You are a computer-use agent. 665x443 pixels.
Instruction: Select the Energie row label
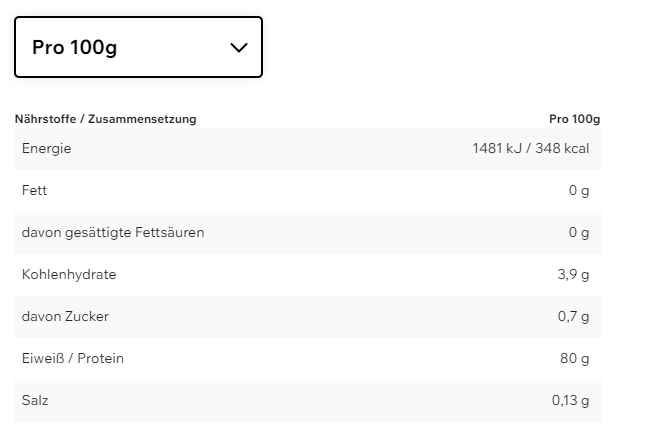tap(46, 149)
